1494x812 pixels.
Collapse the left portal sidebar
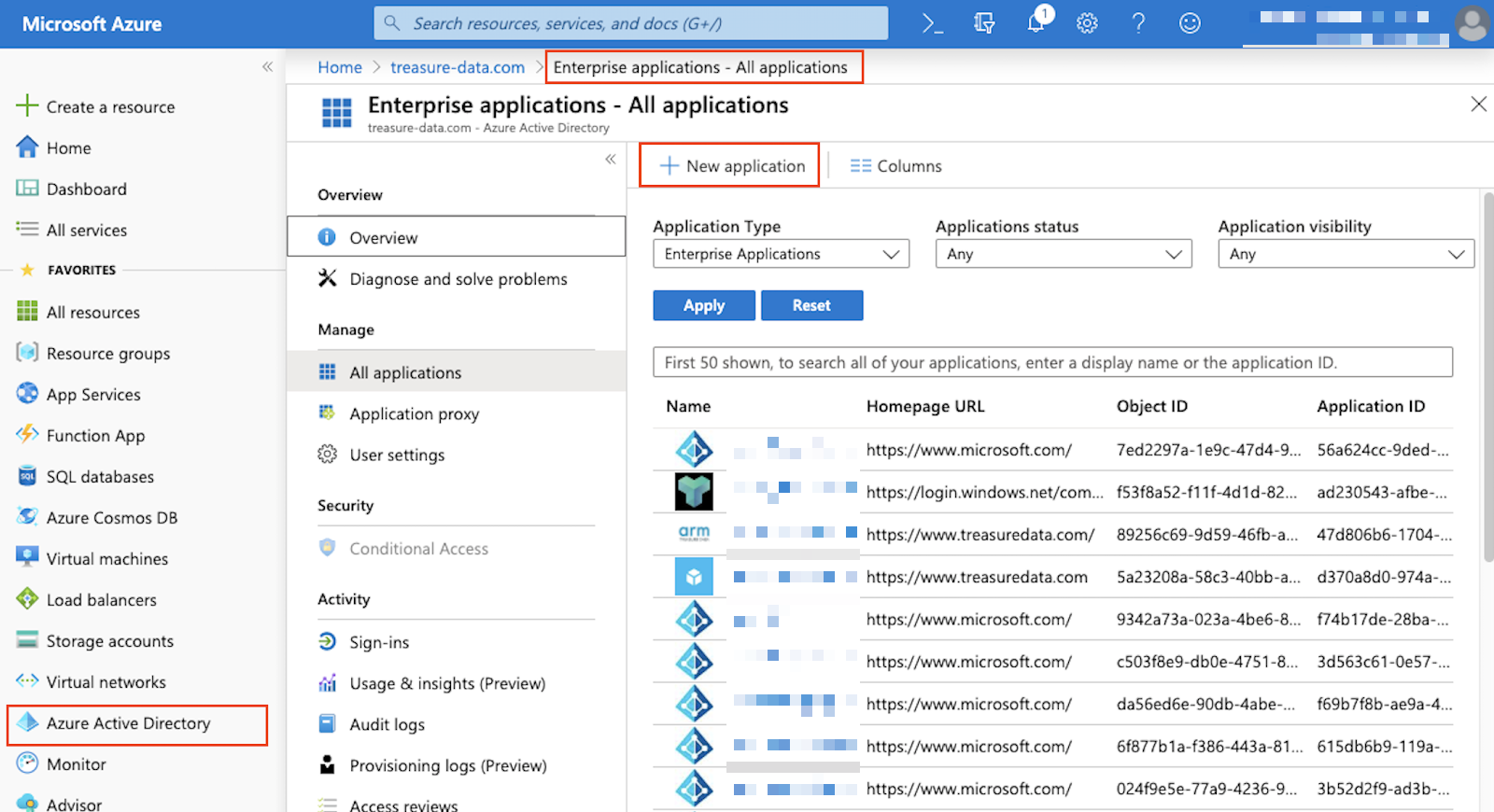pyautogui.click(x=267, y=67)
